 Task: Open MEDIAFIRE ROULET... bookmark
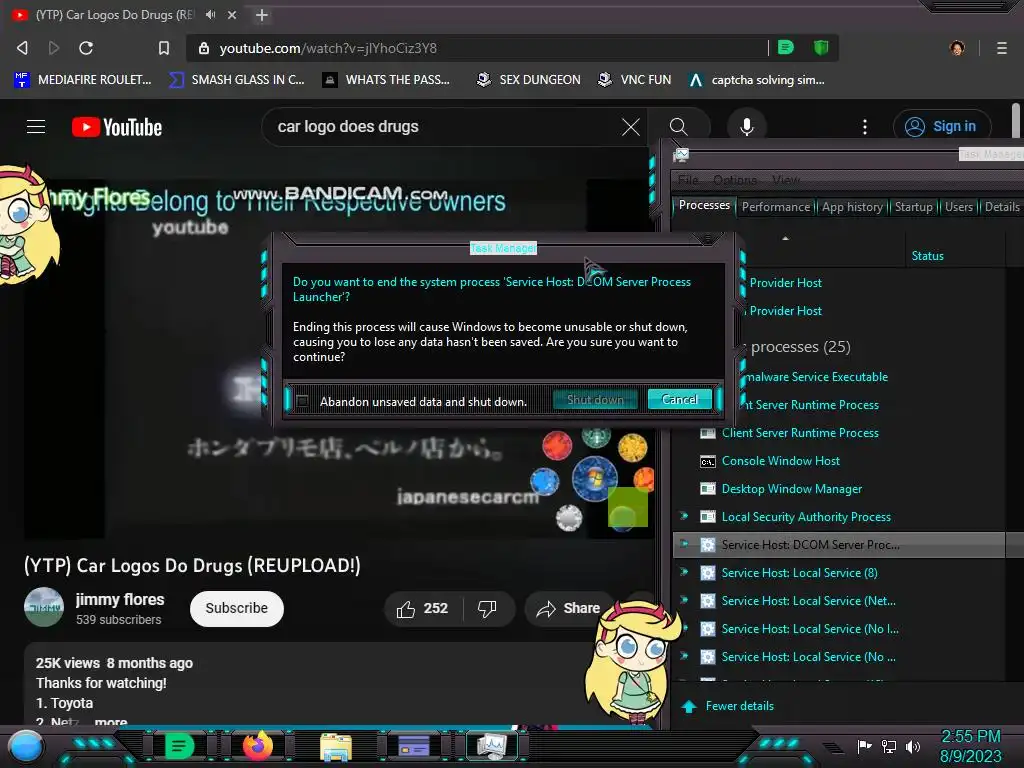coord(83,80)
